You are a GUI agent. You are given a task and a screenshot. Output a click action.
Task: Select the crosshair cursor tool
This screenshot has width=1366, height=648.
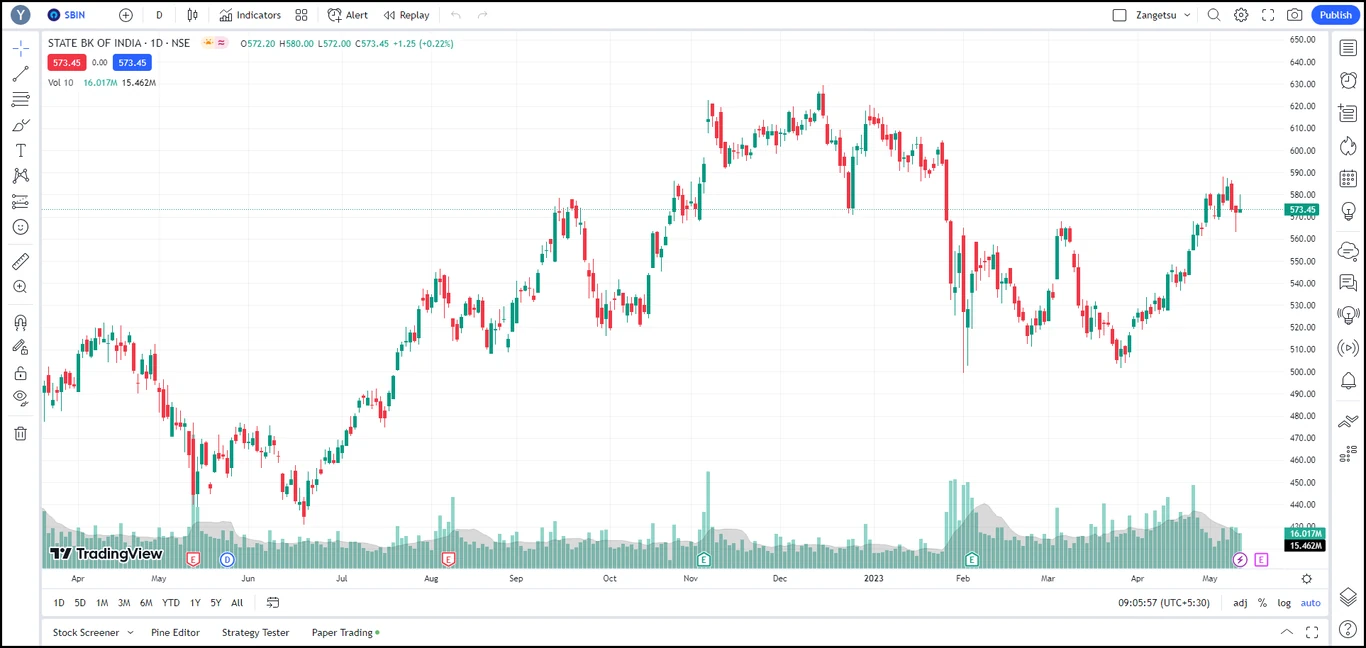coord(20,48)
